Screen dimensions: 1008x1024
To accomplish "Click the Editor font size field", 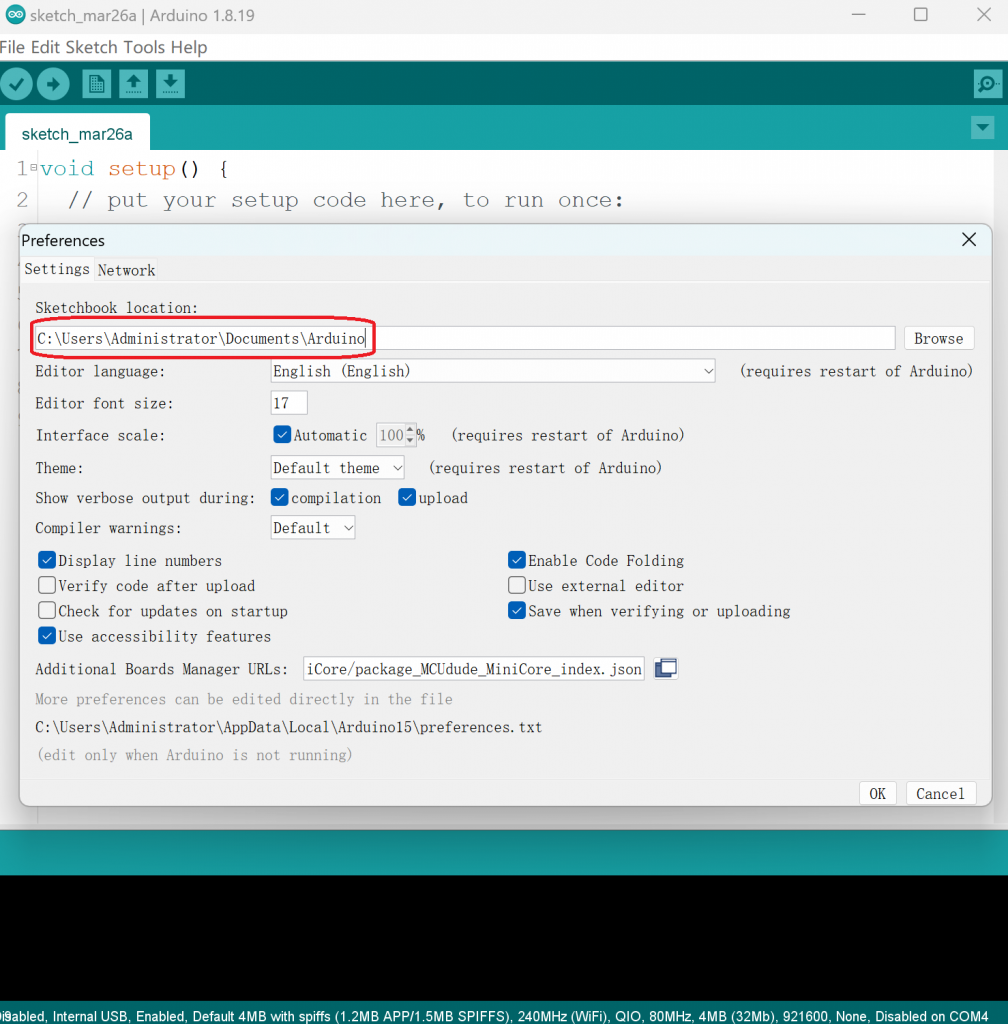I will pyautogui.click(x=289, y=403).
